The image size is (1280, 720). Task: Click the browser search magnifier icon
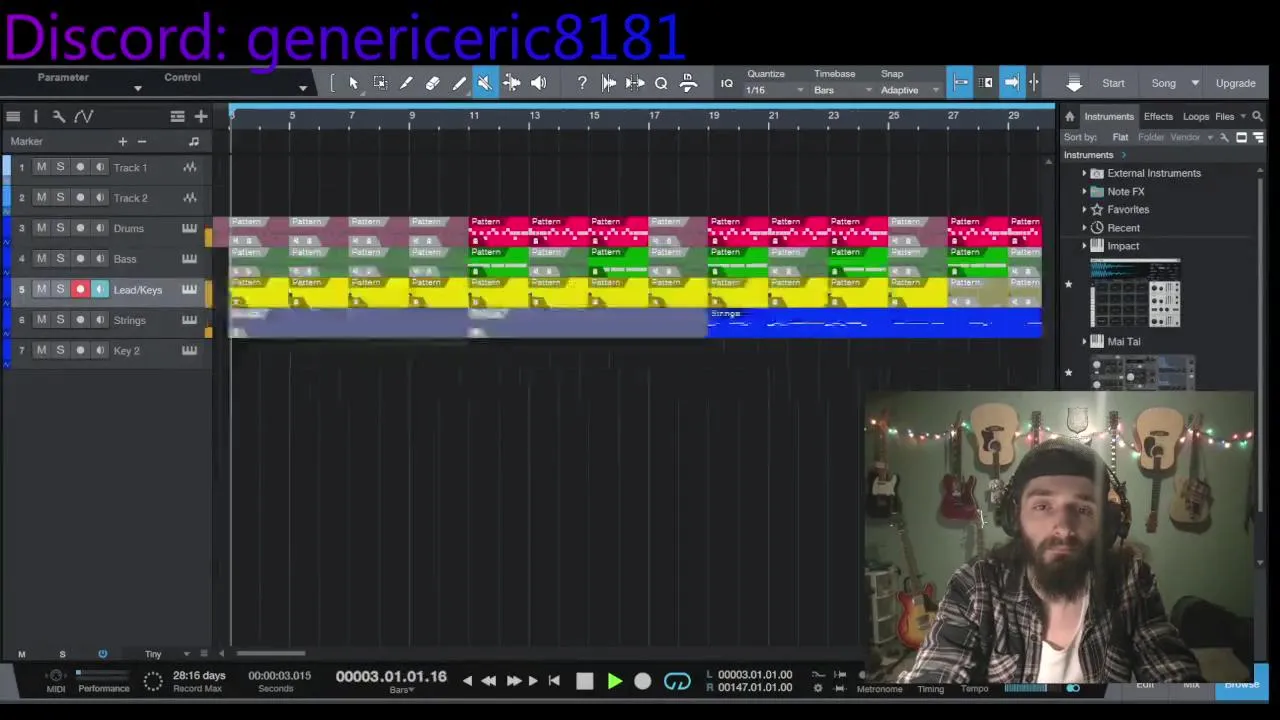[1258, 116]
